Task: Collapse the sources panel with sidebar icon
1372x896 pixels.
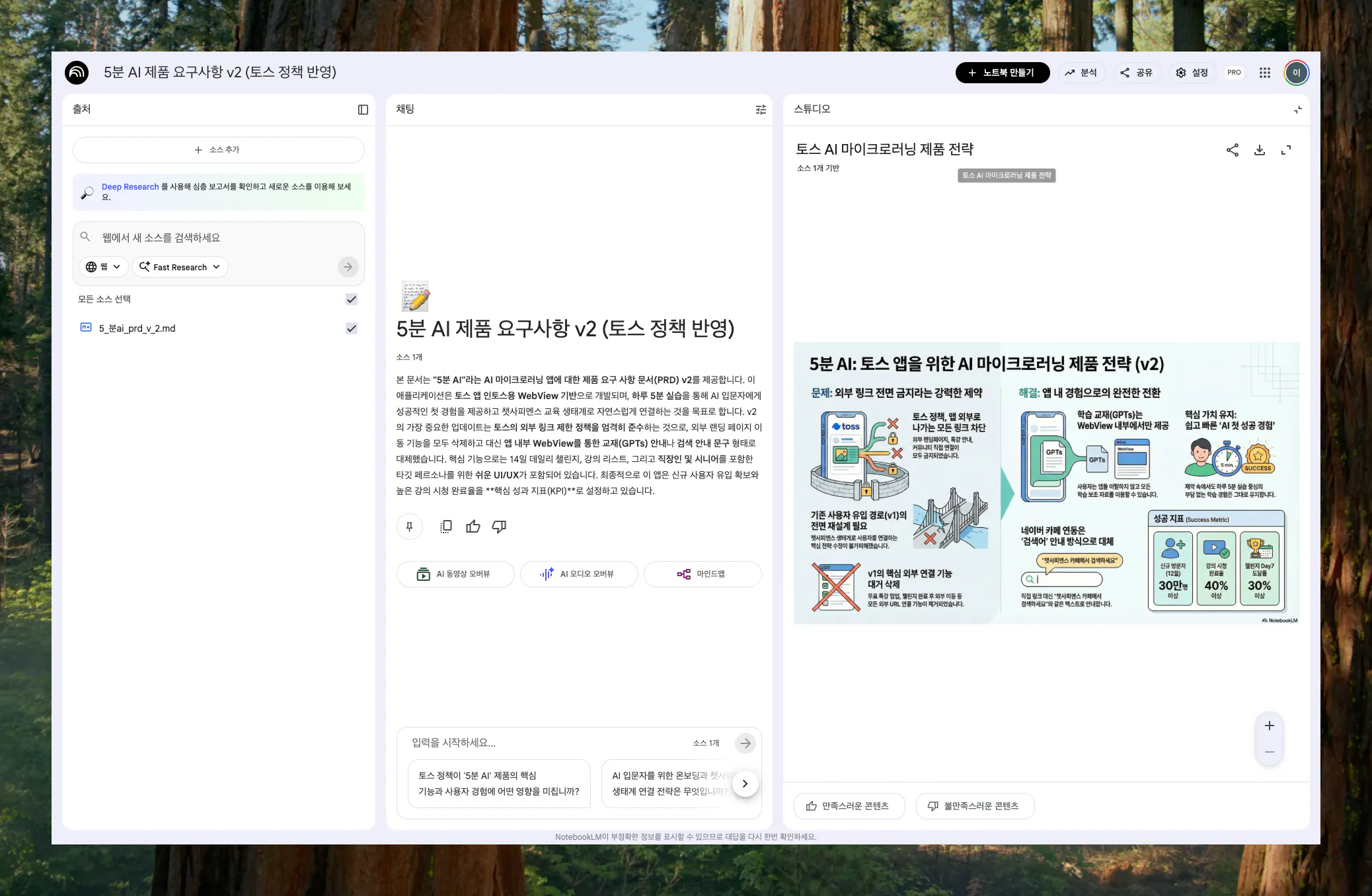Action: tap(363, 110)
